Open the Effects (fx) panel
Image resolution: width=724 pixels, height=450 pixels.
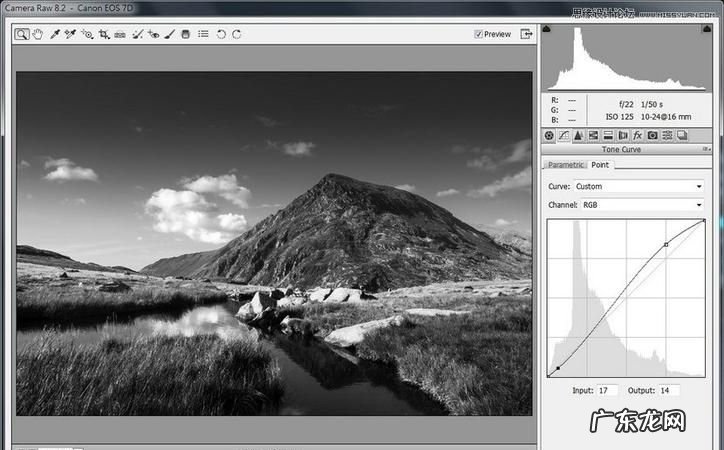click(637, 135)
